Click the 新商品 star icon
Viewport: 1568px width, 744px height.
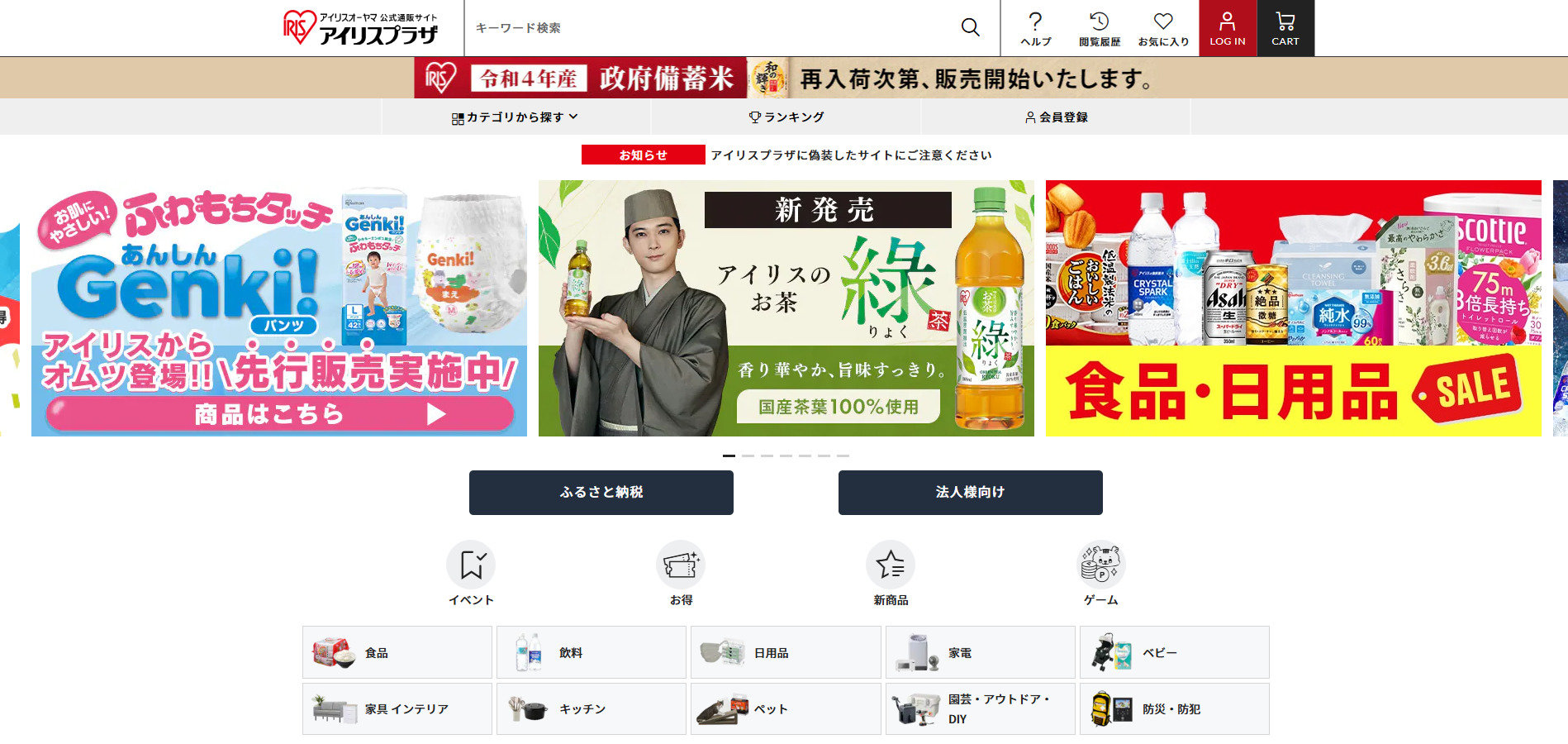coord(891,565)
